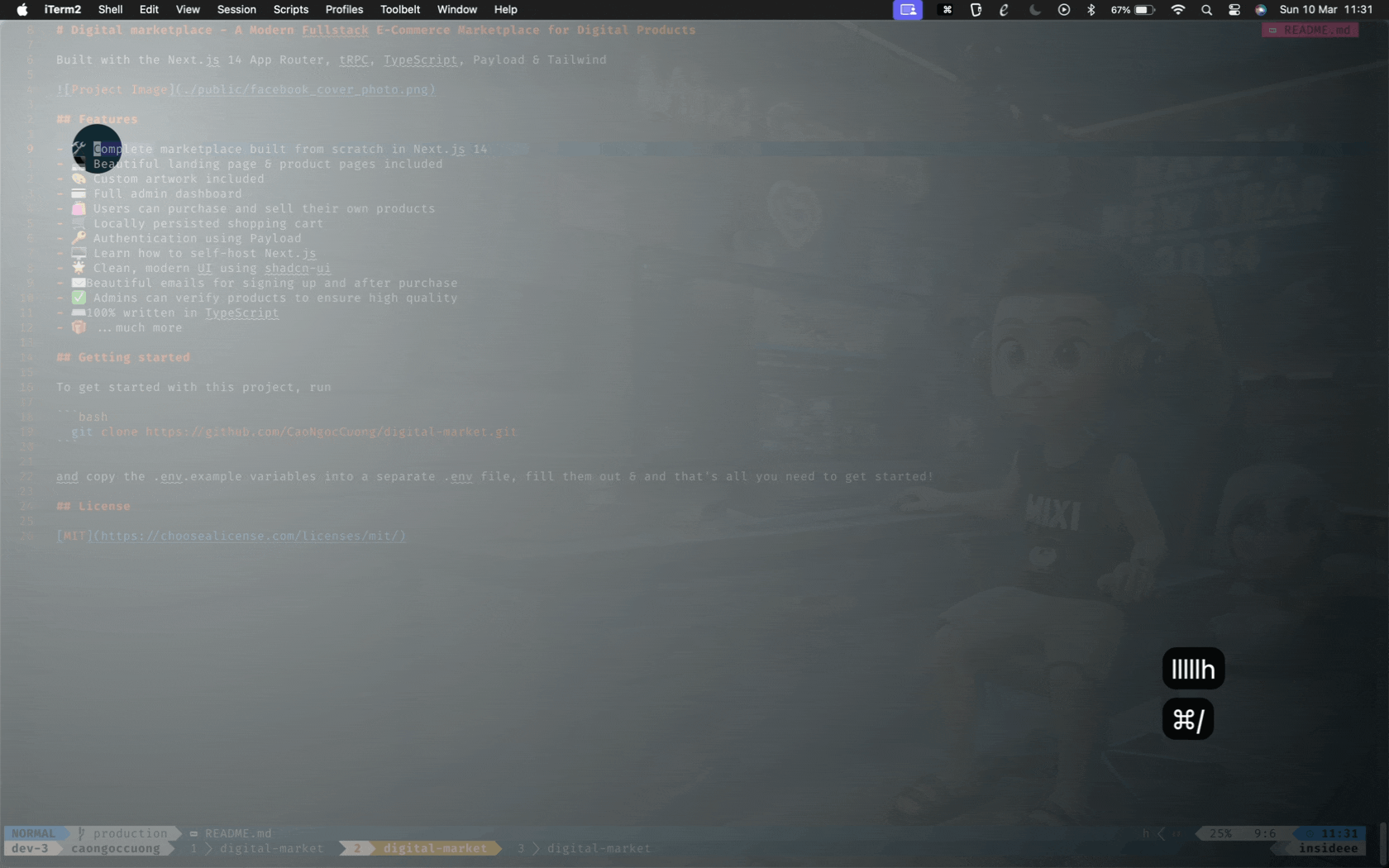Open the Now Playing menu bar icon
The height and width of the screenshot is (868, 1389).
click(x=1064, y=10)
